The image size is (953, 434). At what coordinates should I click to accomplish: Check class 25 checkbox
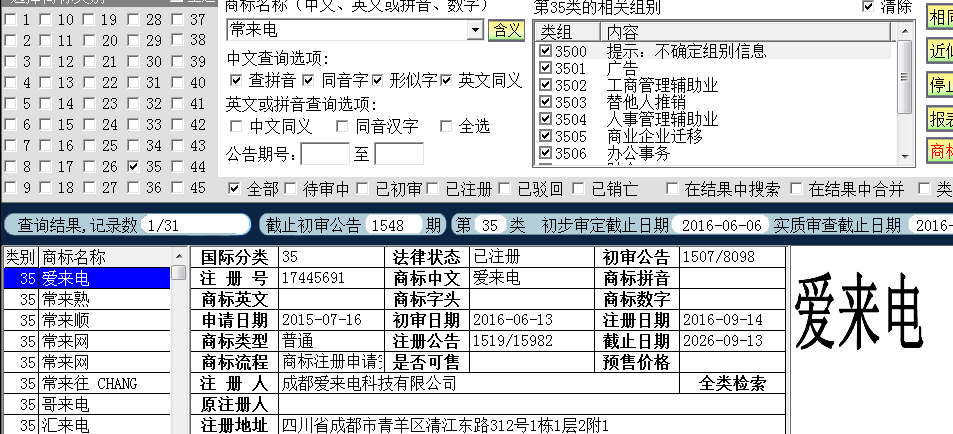coord(89,145)
